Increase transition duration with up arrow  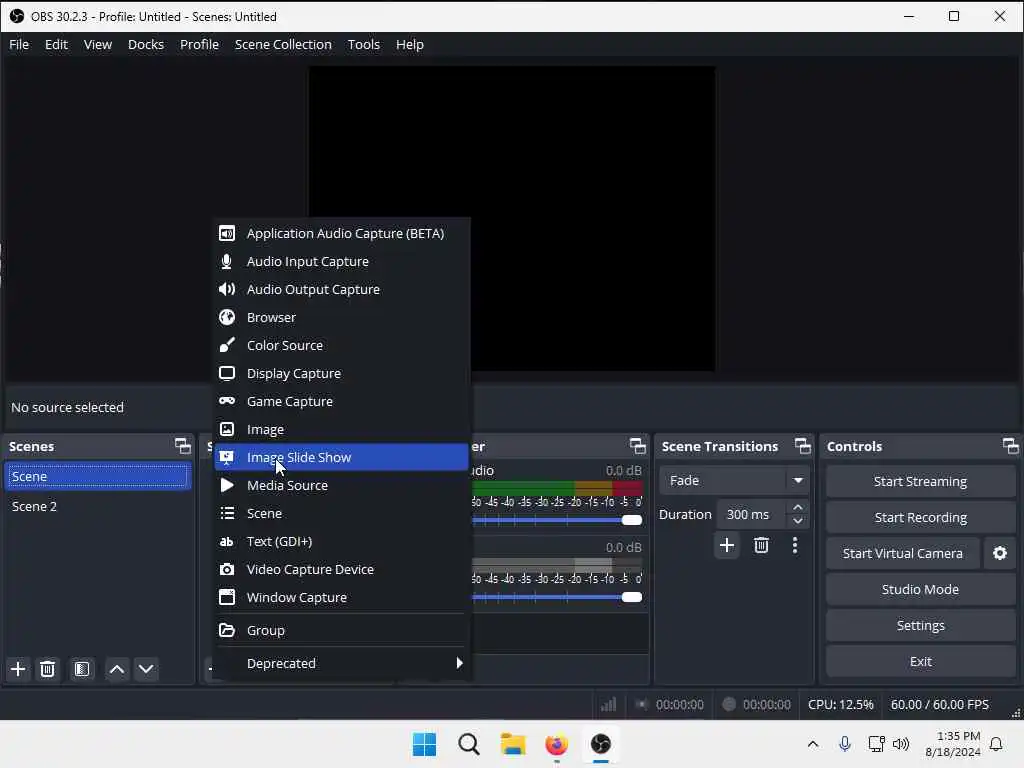tap(797, 508)
